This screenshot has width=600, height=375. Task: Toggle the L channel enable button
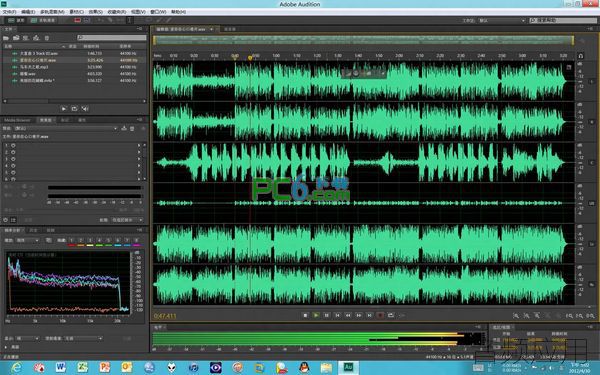click(x=592, y=82)
